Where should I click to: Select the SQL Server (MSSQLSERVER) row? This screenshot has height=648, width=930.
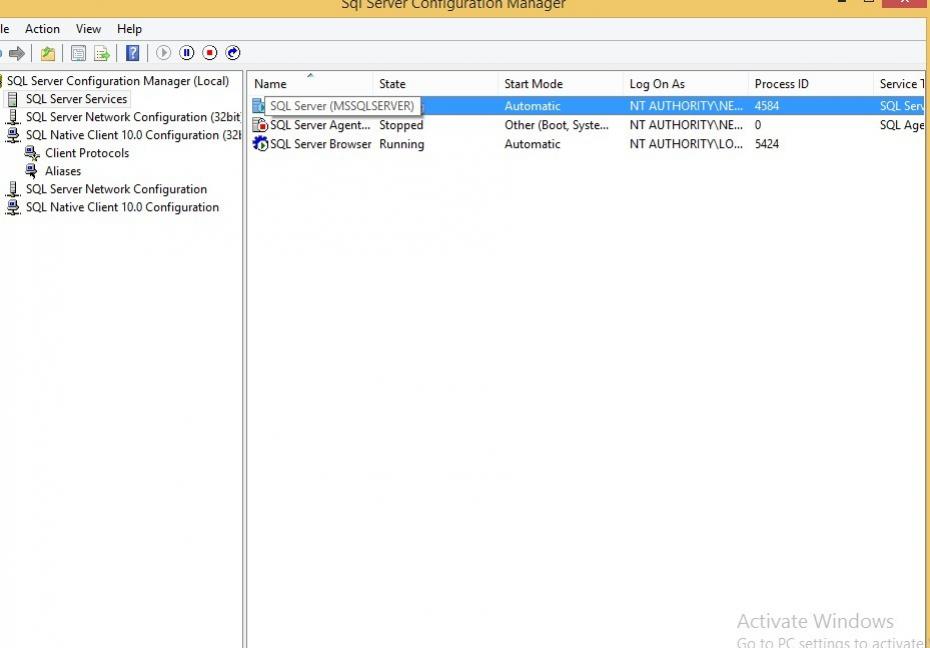pos(586,106)
